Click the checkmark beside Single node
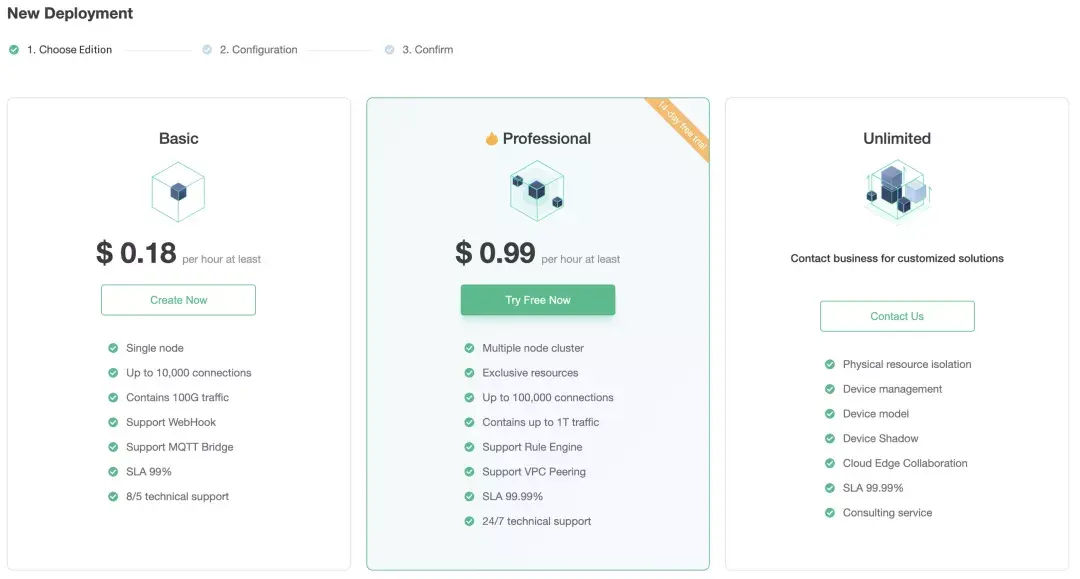Viewport: 1080px width, 579px height. click(113, 347)
